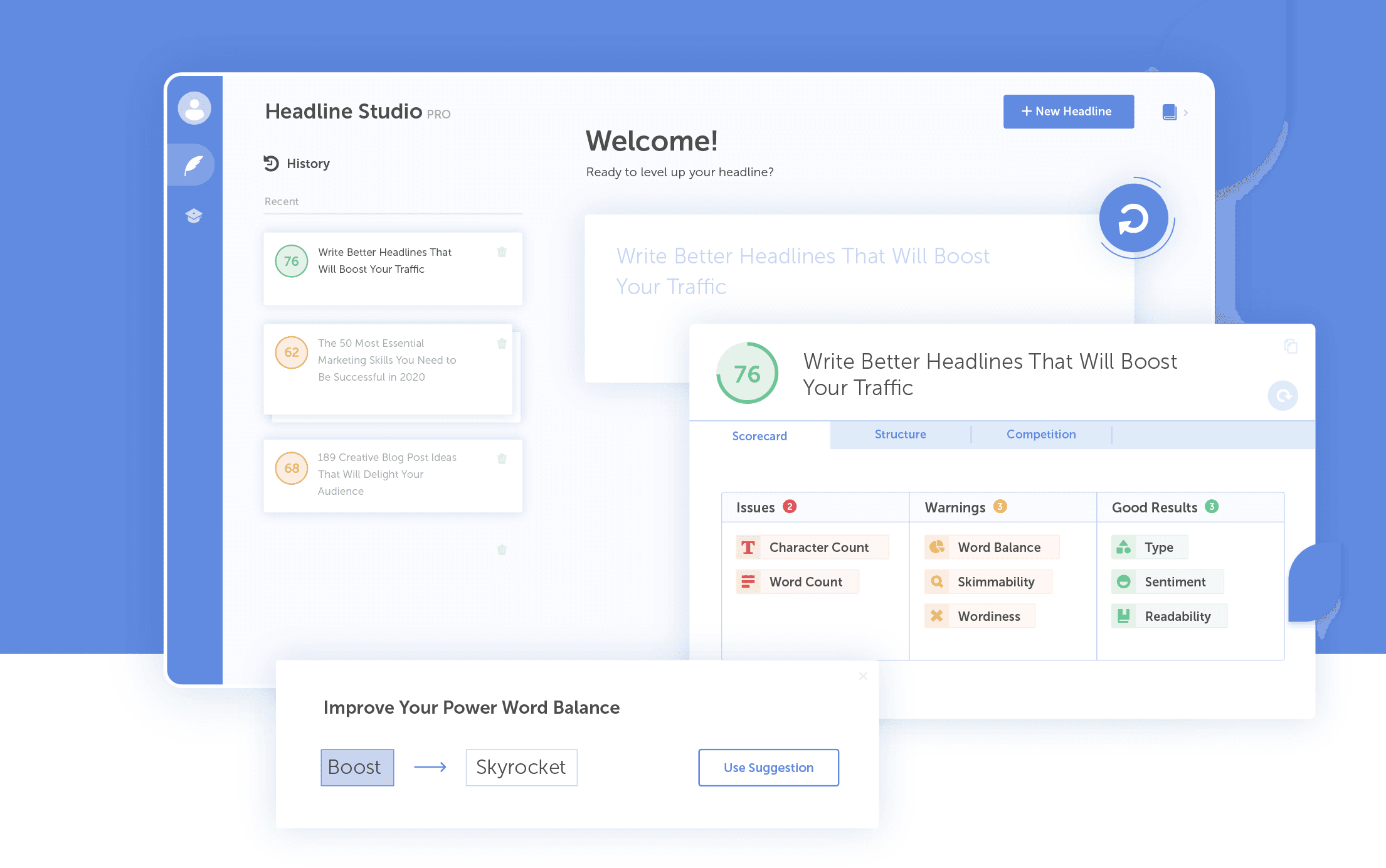Select the feather headline writer icon

tap(194, 165)
